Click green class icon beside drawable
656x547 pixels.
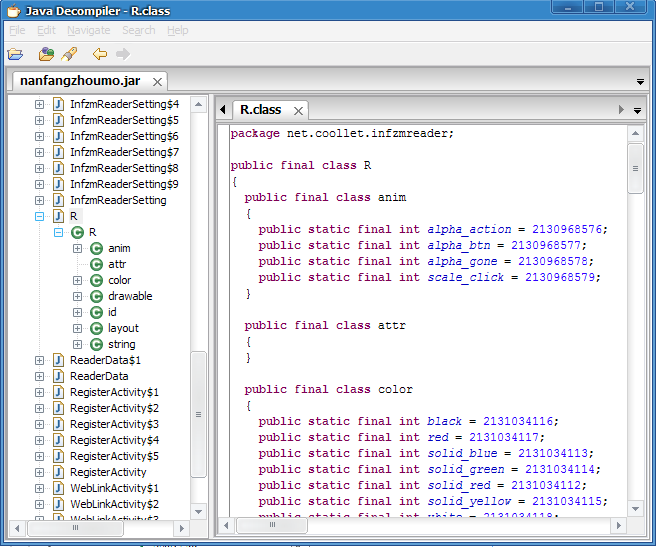click(97, 296)
